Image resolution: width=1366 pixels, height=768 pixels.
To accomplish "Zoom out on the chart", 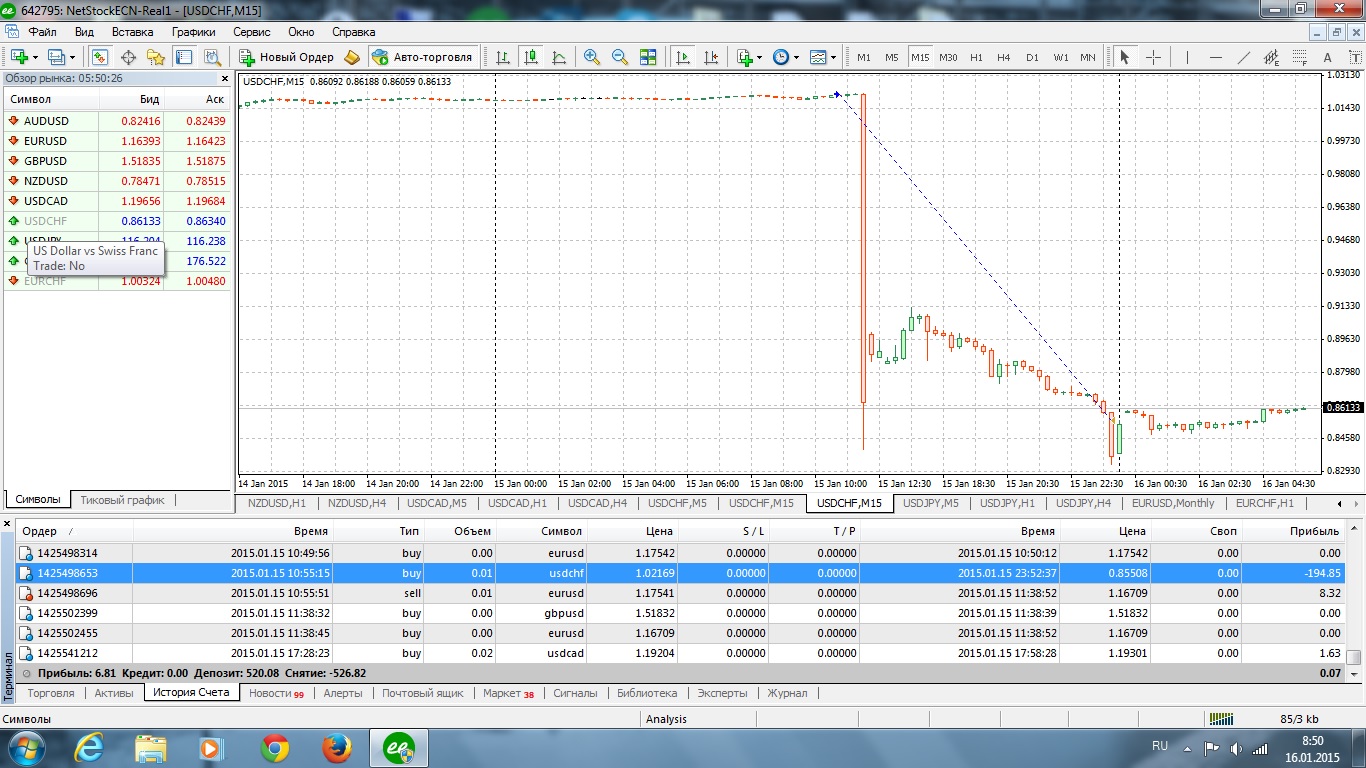I will [x=620, y=57].
